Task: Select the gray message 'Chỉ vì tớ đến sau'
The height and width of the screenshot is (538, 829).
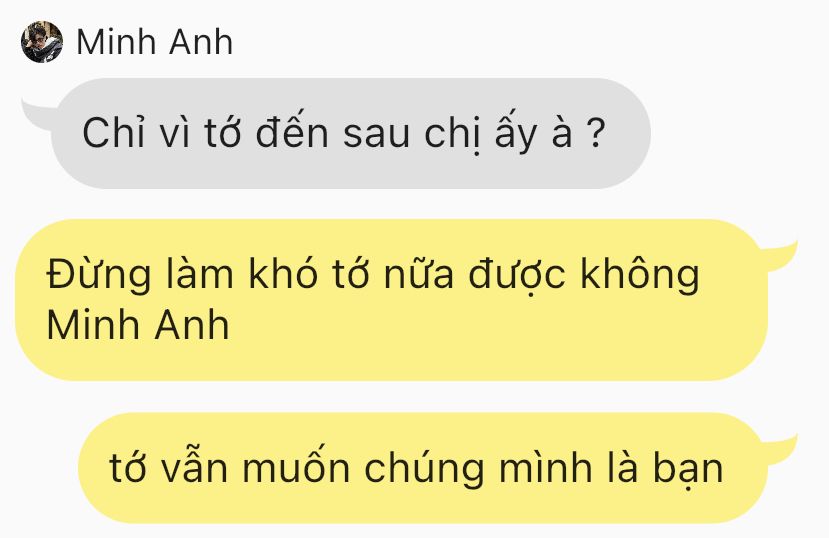Action: tap(351, 133)
